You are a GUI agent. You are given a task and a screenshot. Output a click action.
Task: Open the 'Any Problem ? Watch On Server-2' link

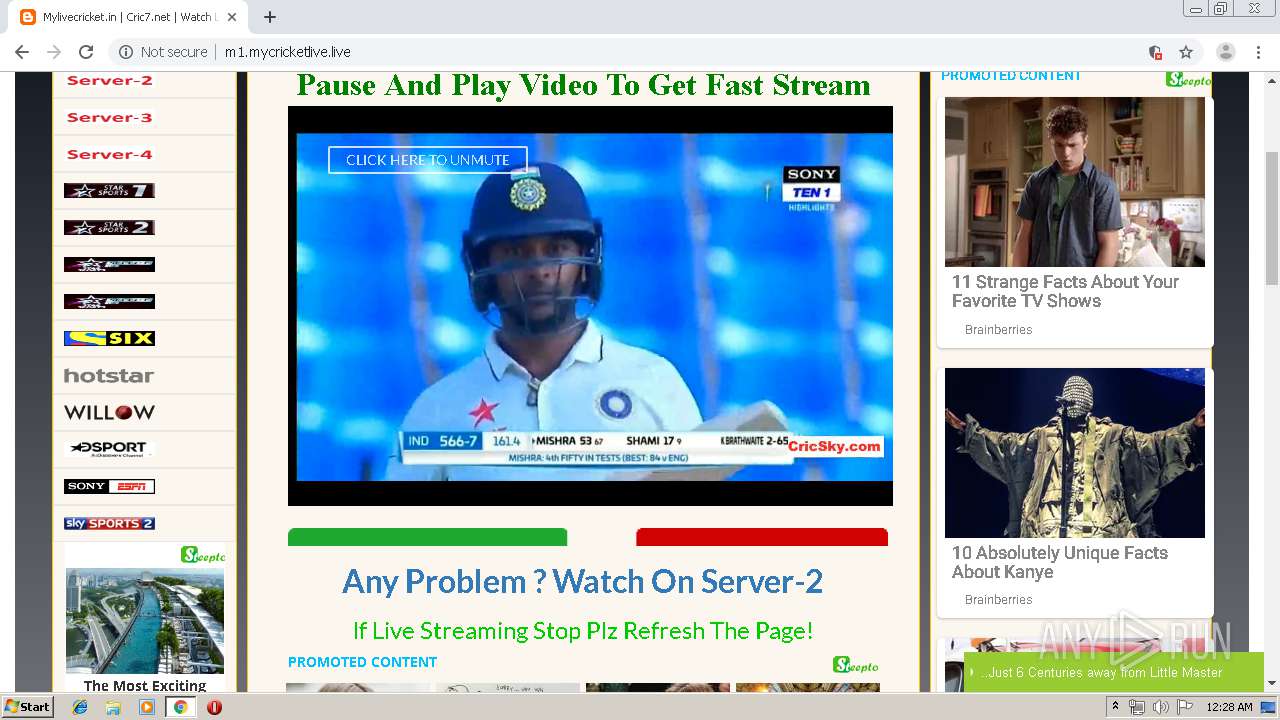583,581
